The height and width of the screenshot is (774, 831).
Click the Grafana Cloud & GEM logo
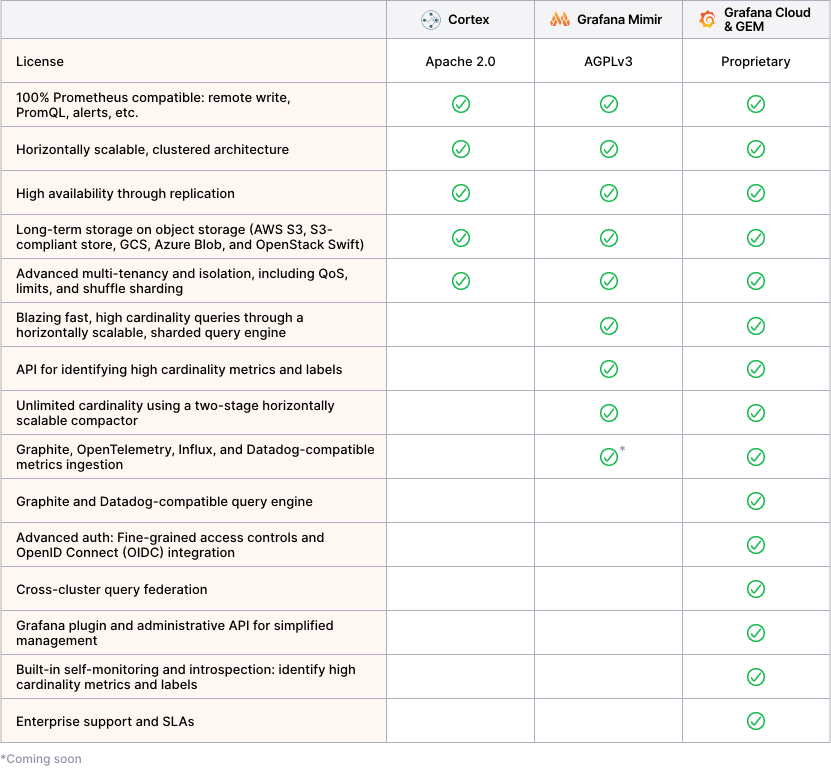(707, 20)
